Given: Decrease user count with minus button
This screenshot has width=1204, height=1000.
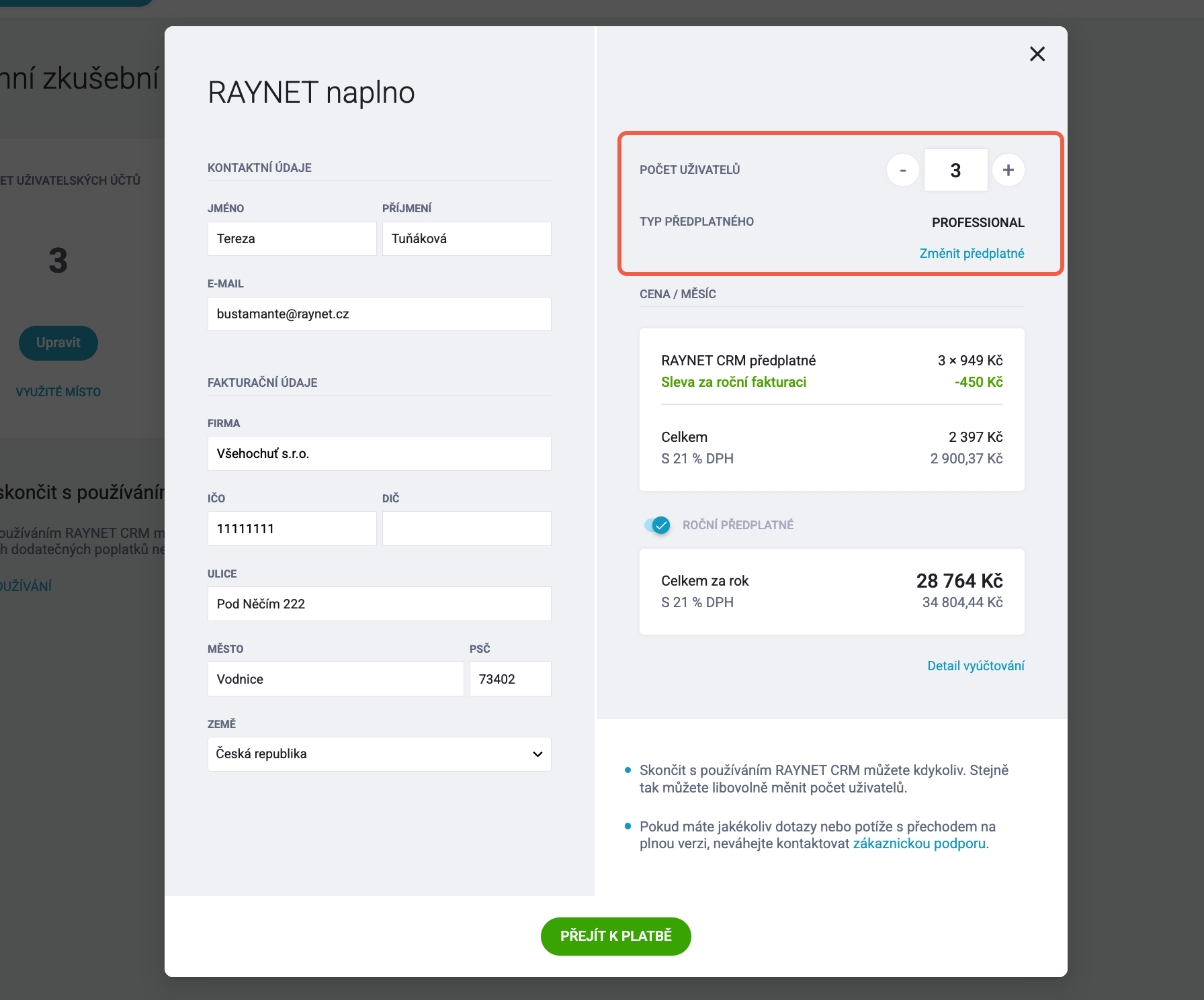Looking at the screenshot, I should [x=903, y=170].
